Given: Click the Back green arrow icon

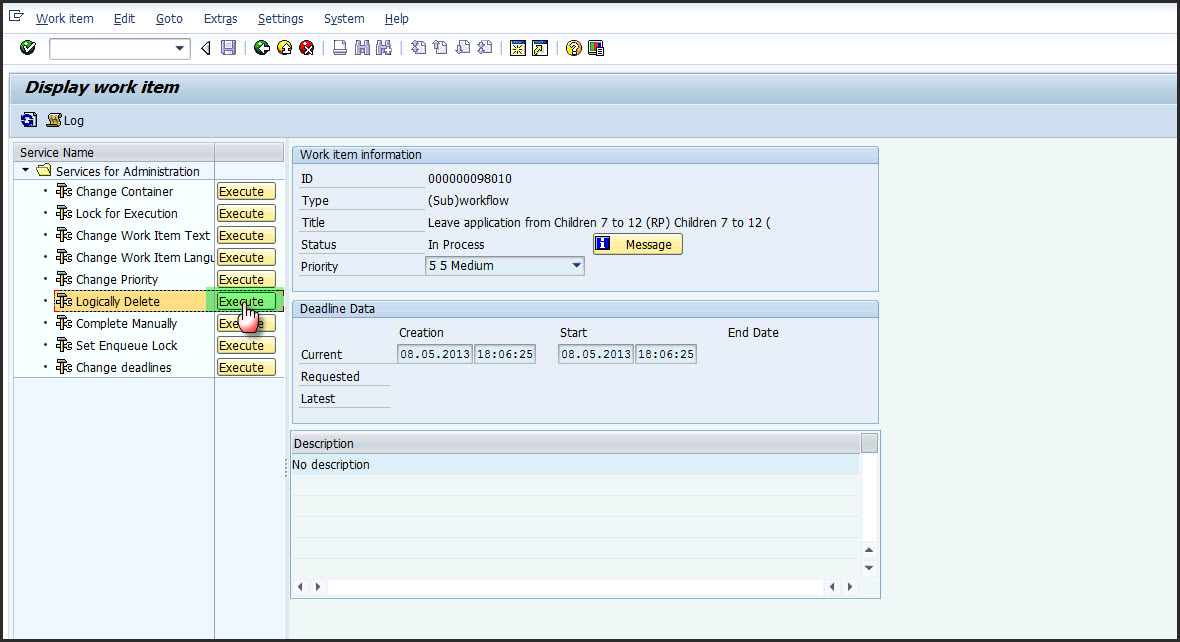Looking at the screenshot, I should [x=262, y=47].
